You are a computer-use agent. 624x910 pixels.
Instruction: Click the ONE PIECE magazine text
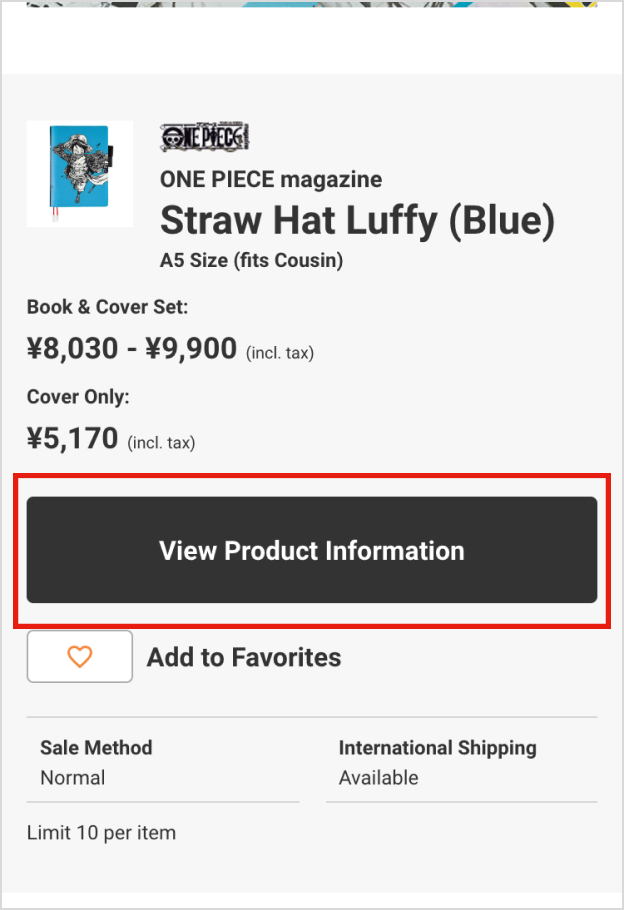(270, 180)
